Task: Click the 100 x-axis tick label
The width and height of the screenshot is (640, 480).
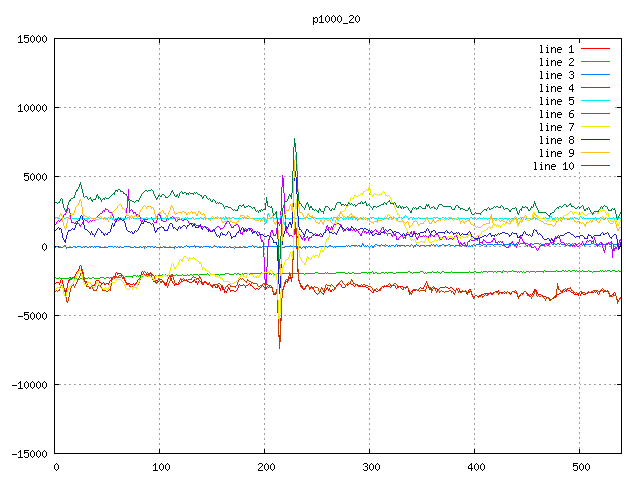Action: (160, 467)
